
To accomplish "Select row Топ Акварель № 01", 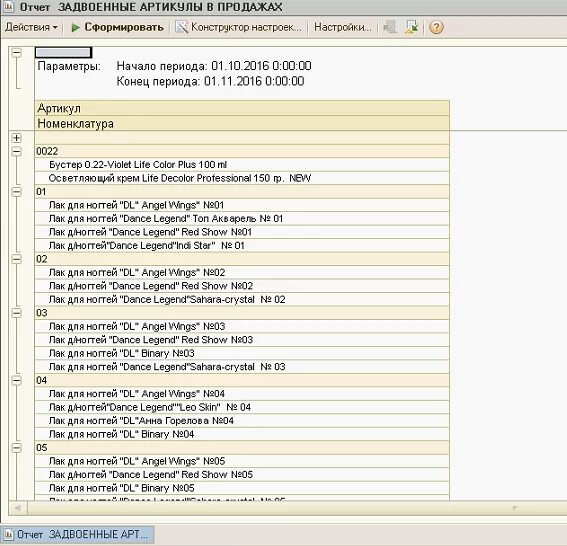I will tap(242, 218).
